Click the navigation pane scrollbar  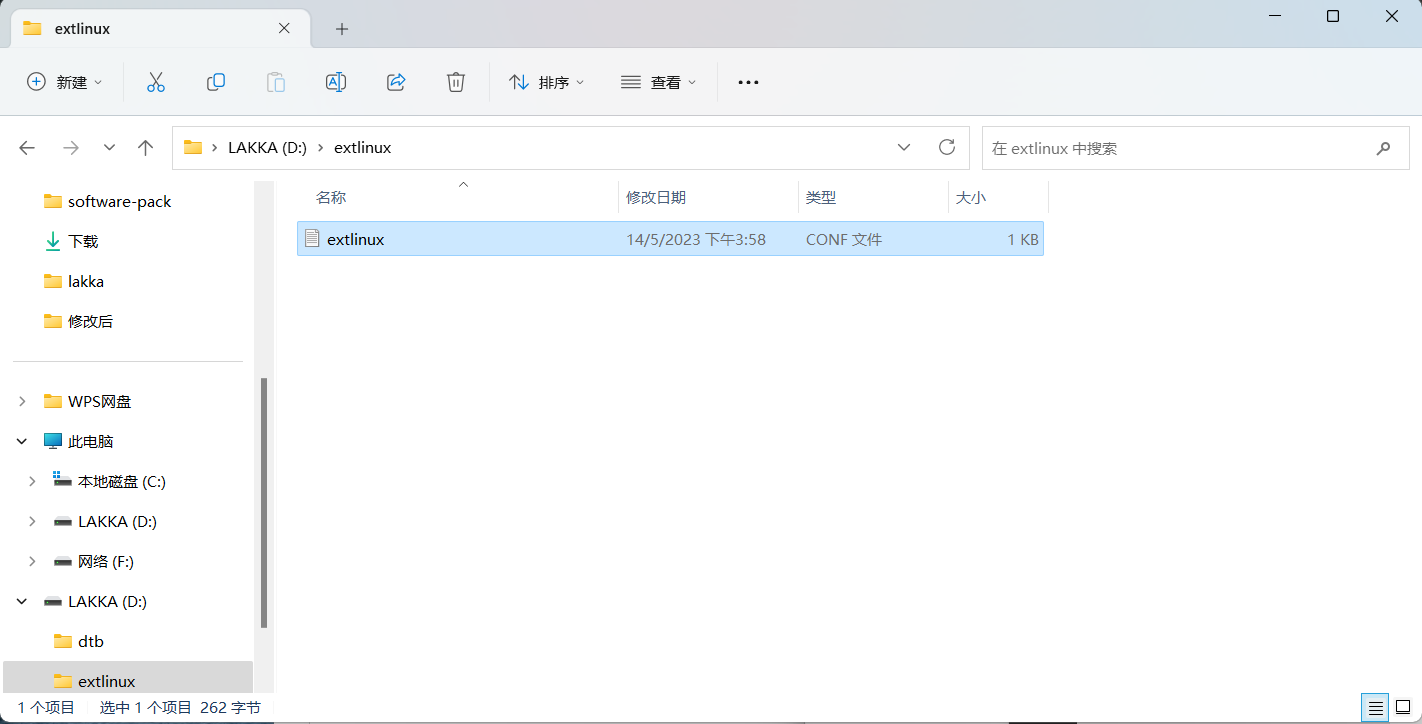coord(264,502)
